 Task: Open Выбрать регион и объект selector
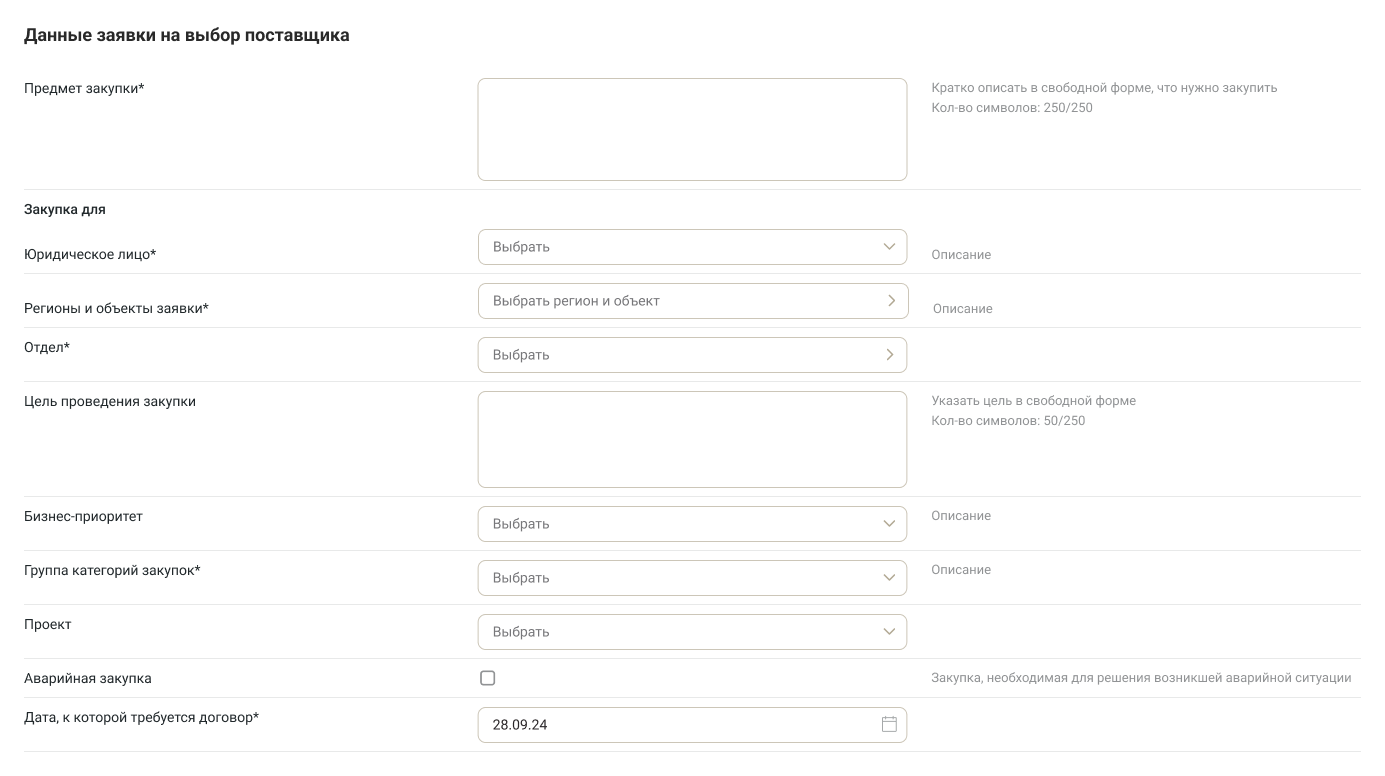(x=693, y=301)
